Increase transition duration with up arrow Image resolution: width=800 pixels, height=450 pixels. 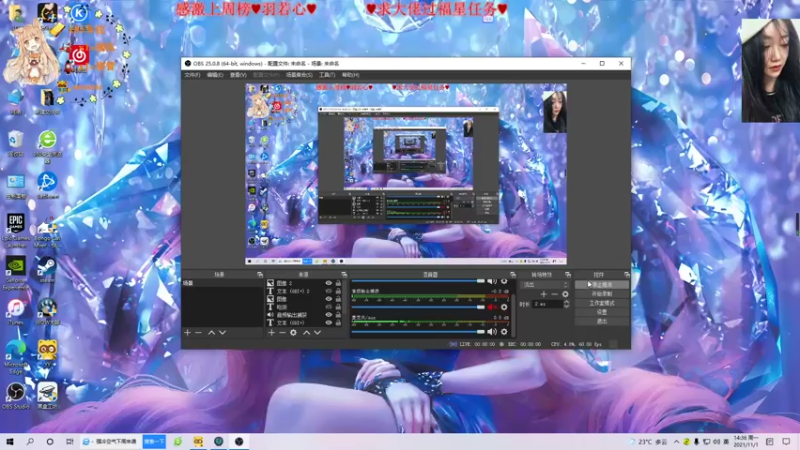[x=566, y=302]
